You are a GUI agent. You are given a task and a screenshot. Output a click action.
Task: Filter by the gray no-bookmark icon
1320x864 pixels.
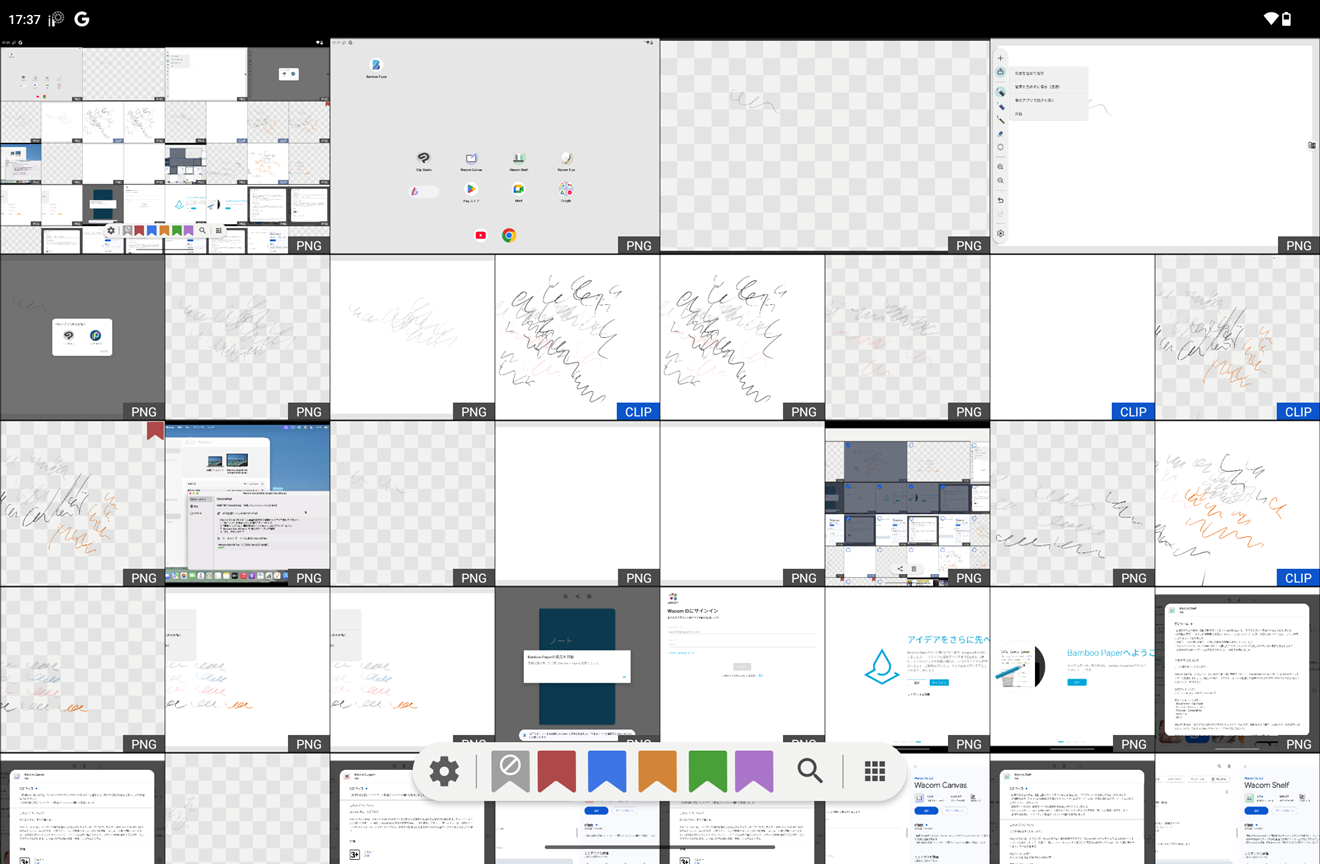tap(510, 771)
